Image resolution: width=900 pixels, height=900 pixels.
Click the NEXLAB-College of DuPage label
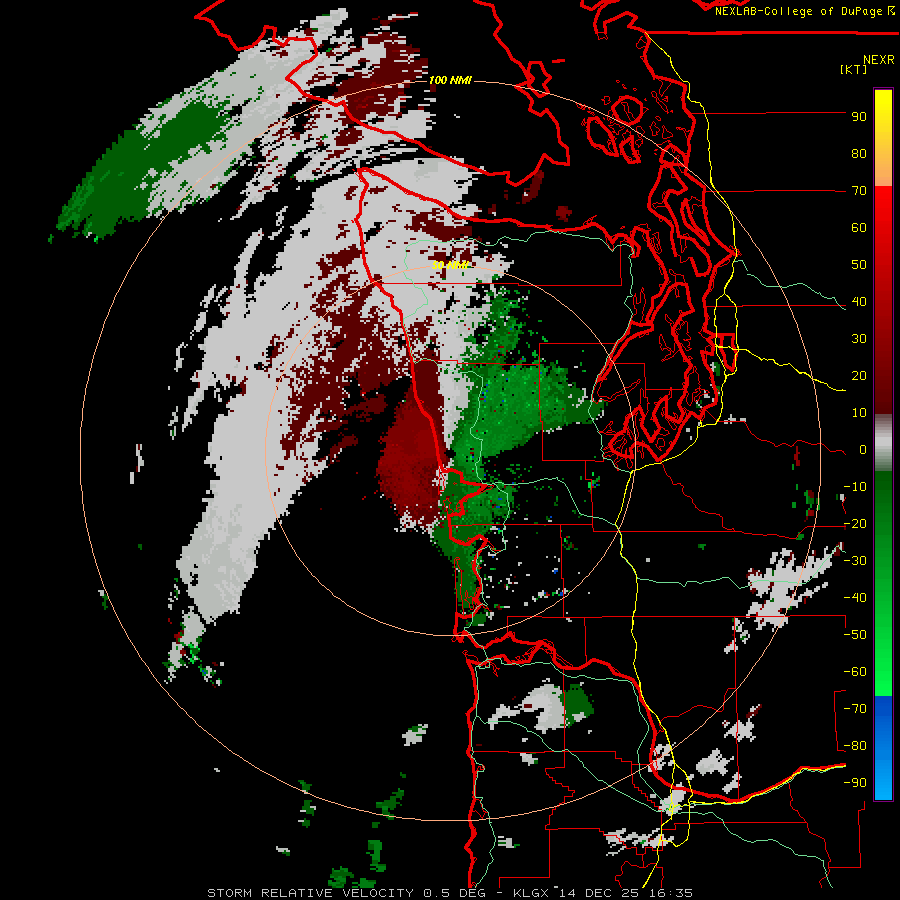[798, 11]
